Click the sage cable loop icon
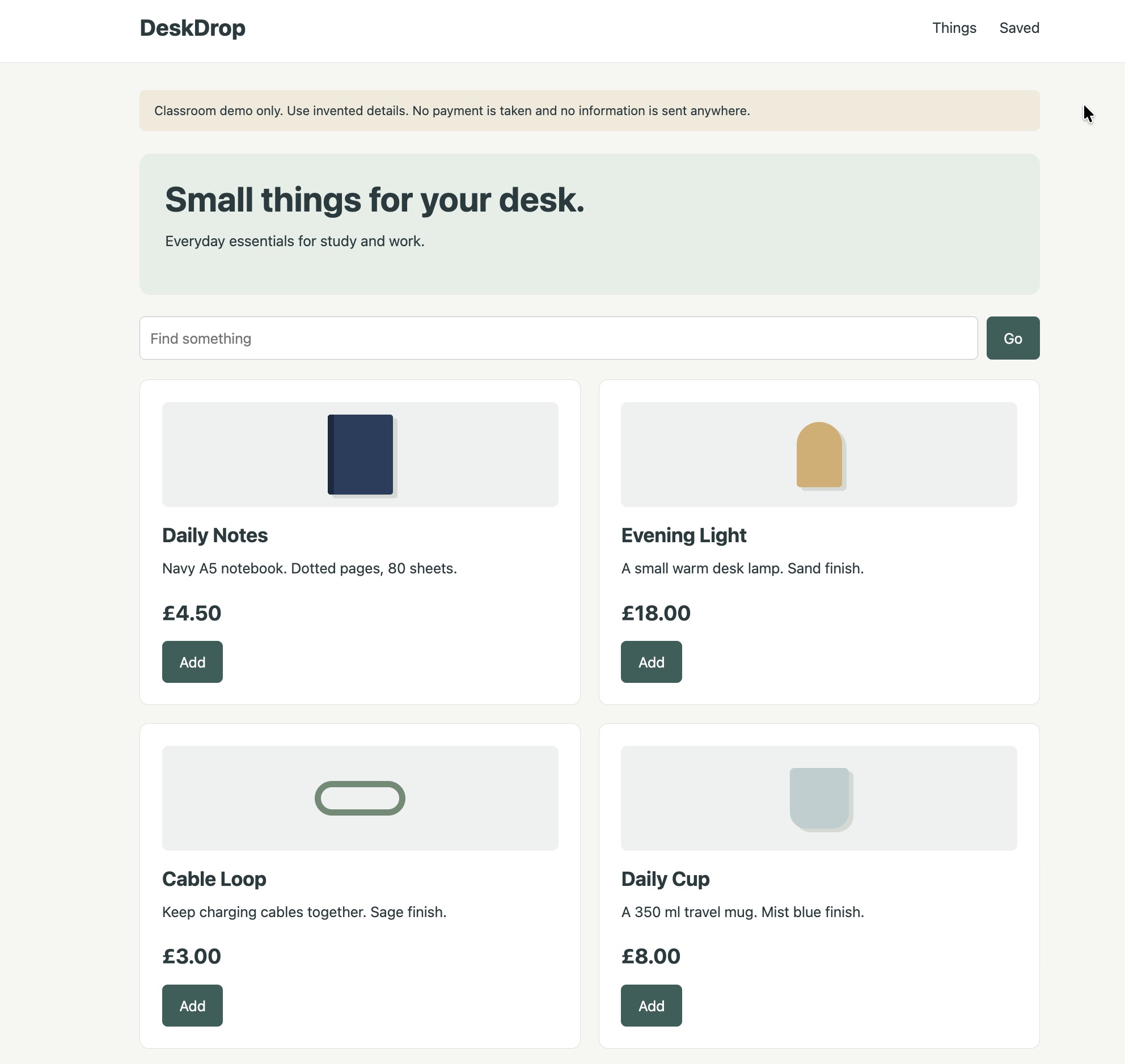Image resolution: width=1125 pixels, height=1064 pixels. 360,798
